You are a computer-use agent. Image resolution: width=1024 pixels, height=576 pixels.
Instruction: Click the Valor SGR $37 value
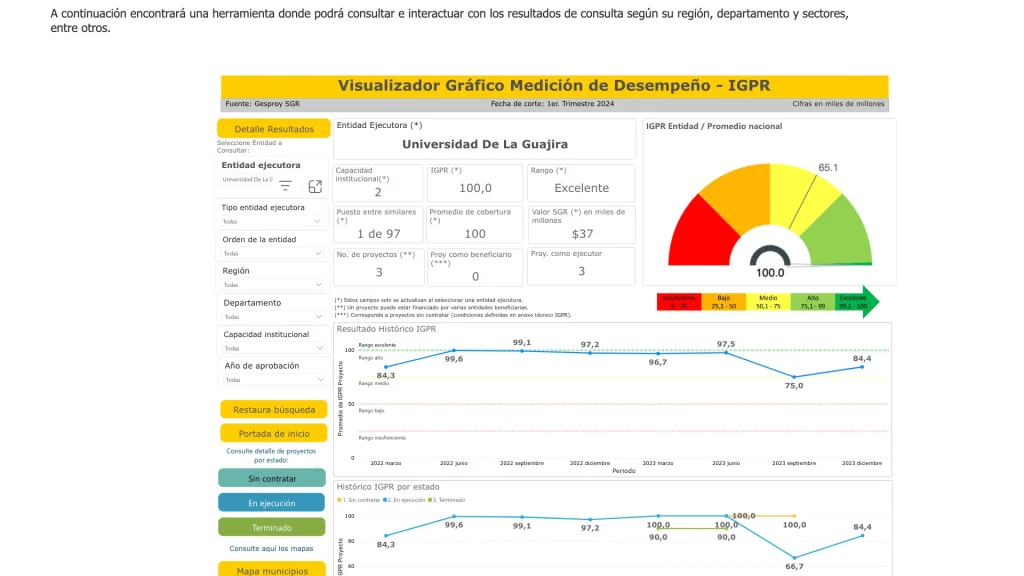click(x=582, y=234)
